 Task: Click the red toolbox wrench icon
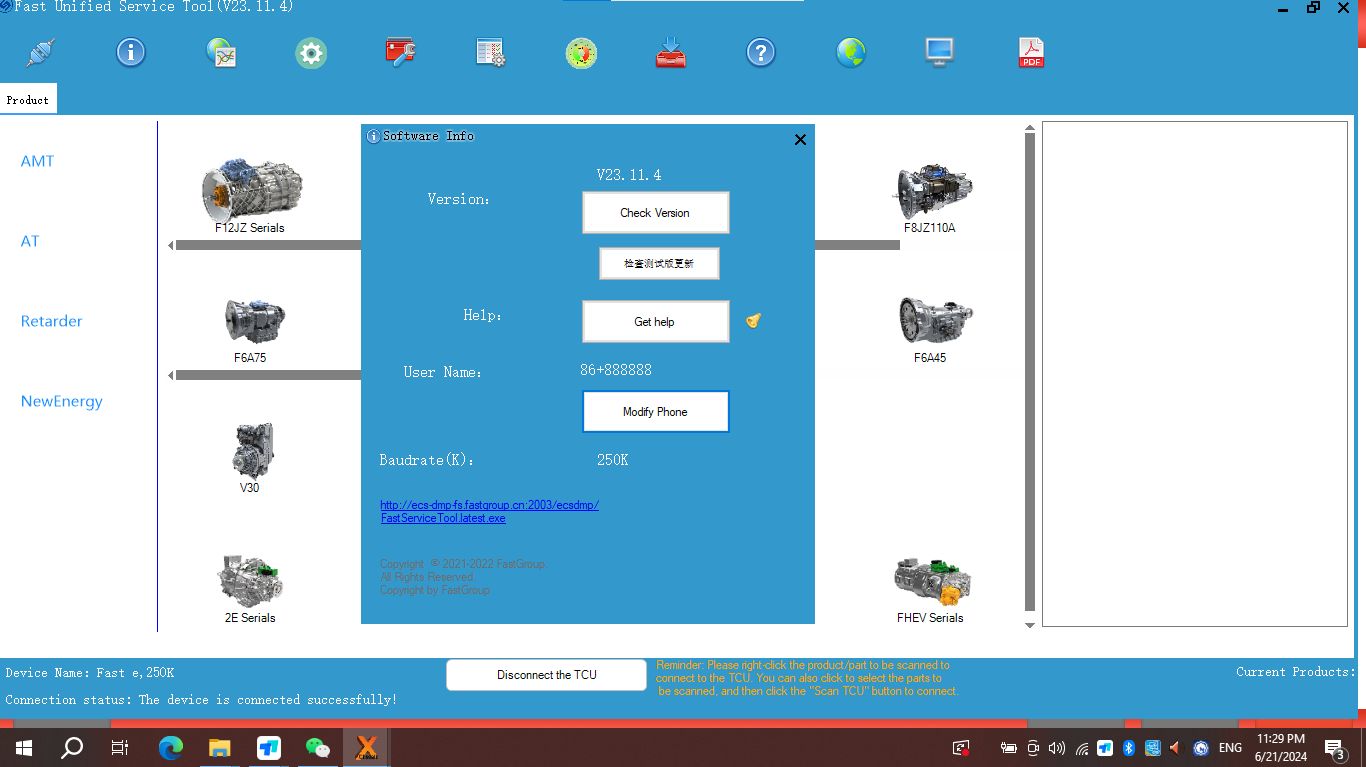(x=400, y=52)
